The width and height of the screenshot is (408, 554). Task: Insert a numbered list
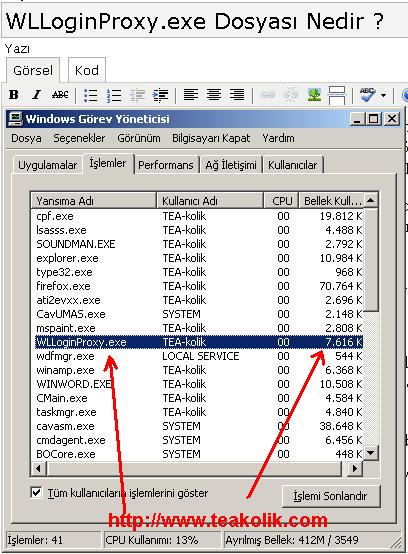tap(114, 95)
